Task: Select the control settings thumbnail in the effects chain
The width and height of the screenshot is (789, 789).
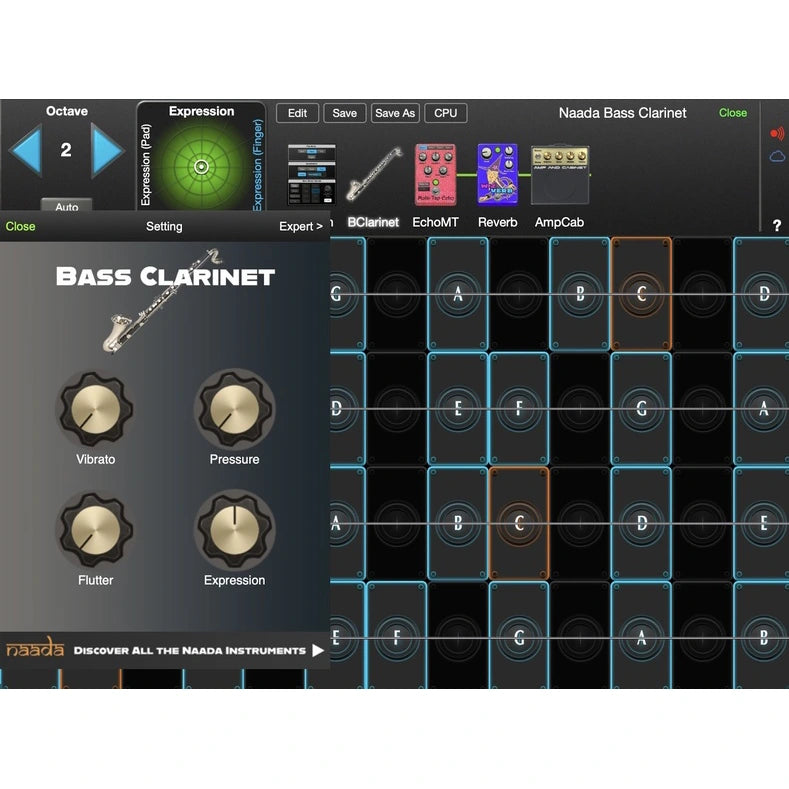Action: click(x=311, y=175)
